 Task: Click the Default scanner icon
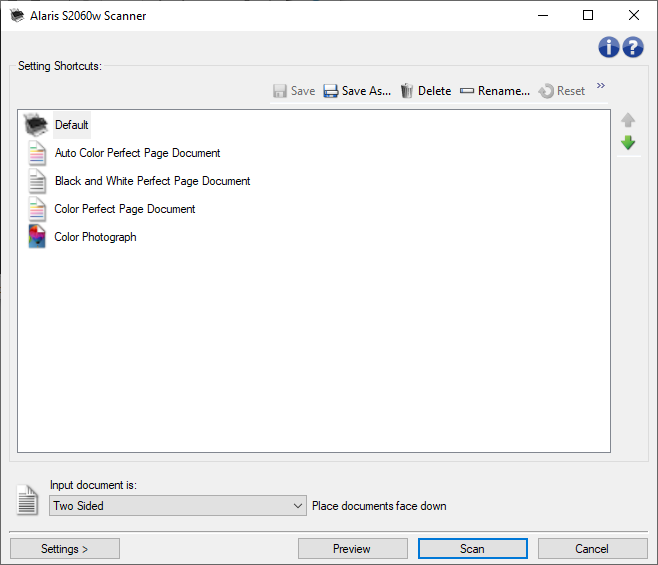coord(36,125)
